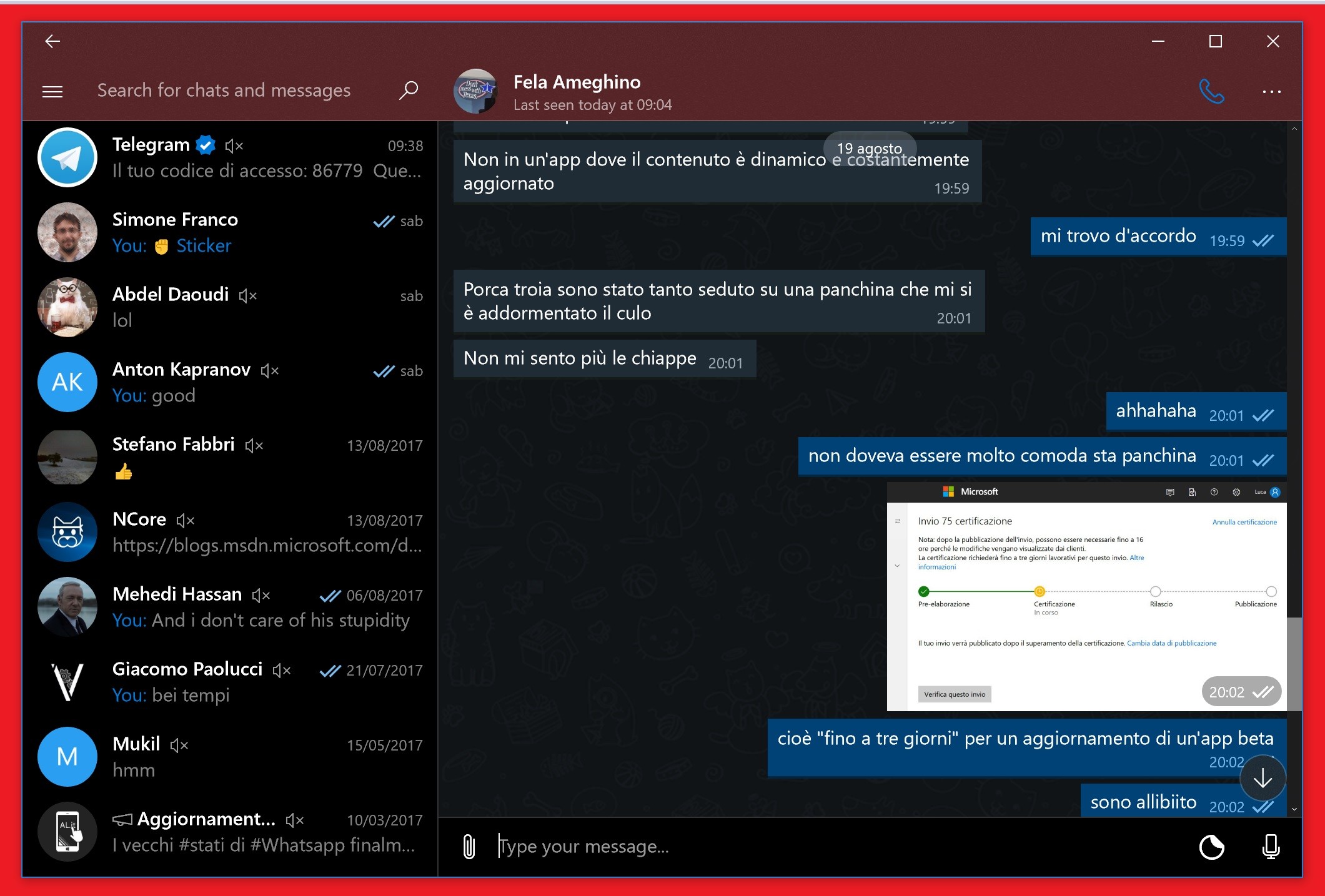This screenshot has width=1325, height=896.
Task: Click the NCore msdn blog link preview
Action: 267,545
